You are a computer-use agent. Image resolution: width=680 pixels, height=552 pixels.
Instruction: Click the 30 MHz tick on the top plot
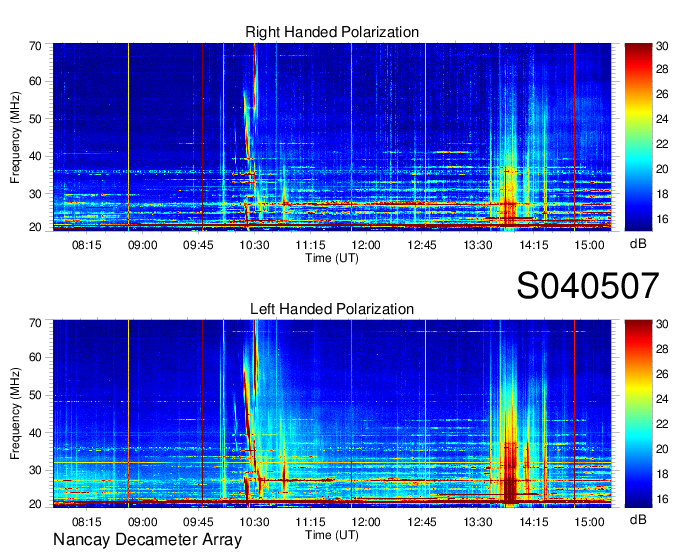pyautogui.click(x=35, y=194)
